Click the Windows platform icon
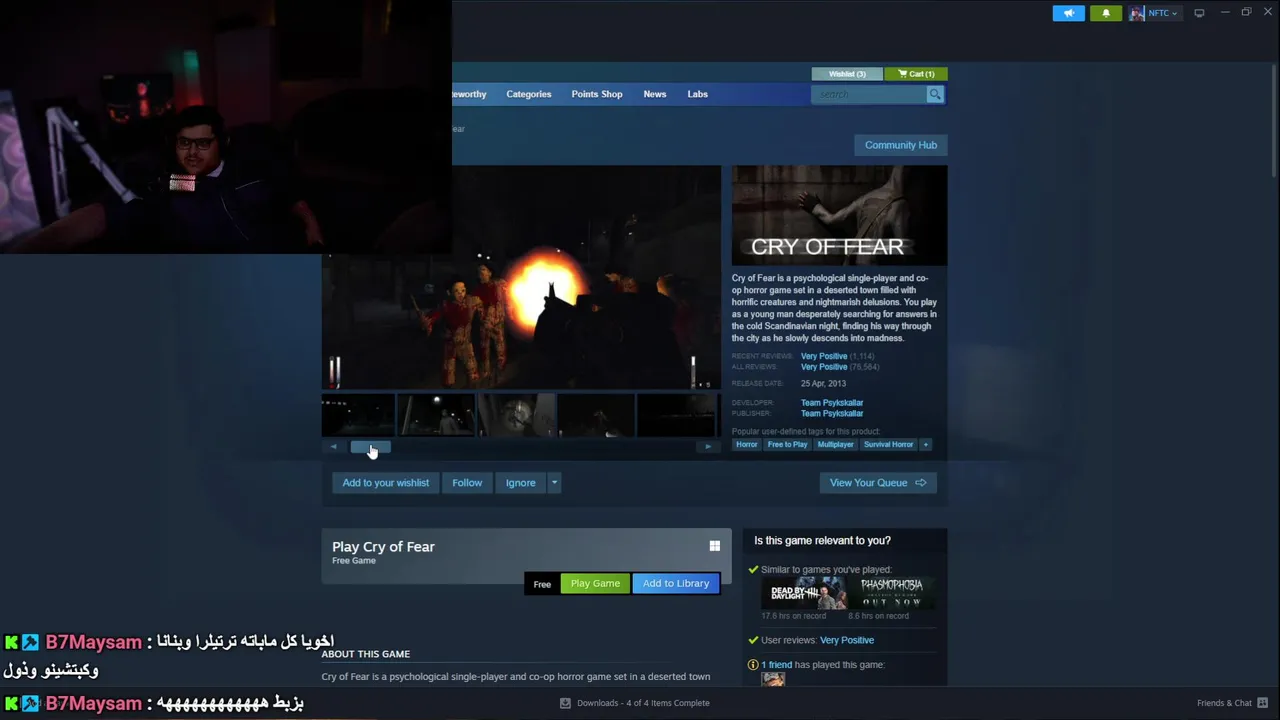Image resolution: width=1280 pixels, height=720 pixels. 714,546
